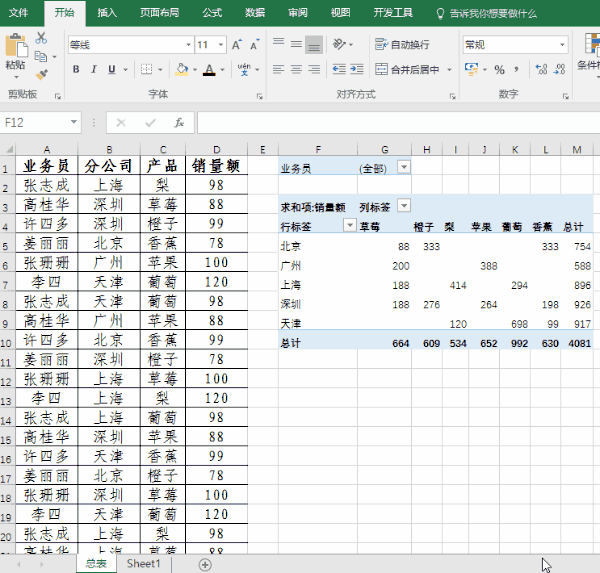Click the Cut scissors icon

(41, 38)
